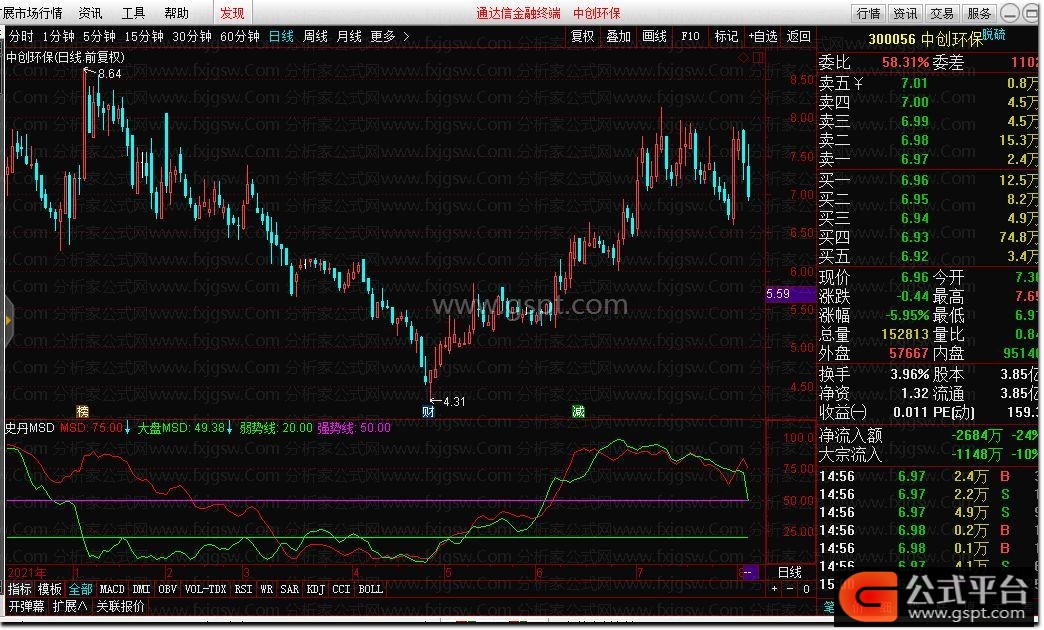Add stock via +自选 button
Image resolution: width=1044 pixels, height=630 pixels.
point(763,36)
